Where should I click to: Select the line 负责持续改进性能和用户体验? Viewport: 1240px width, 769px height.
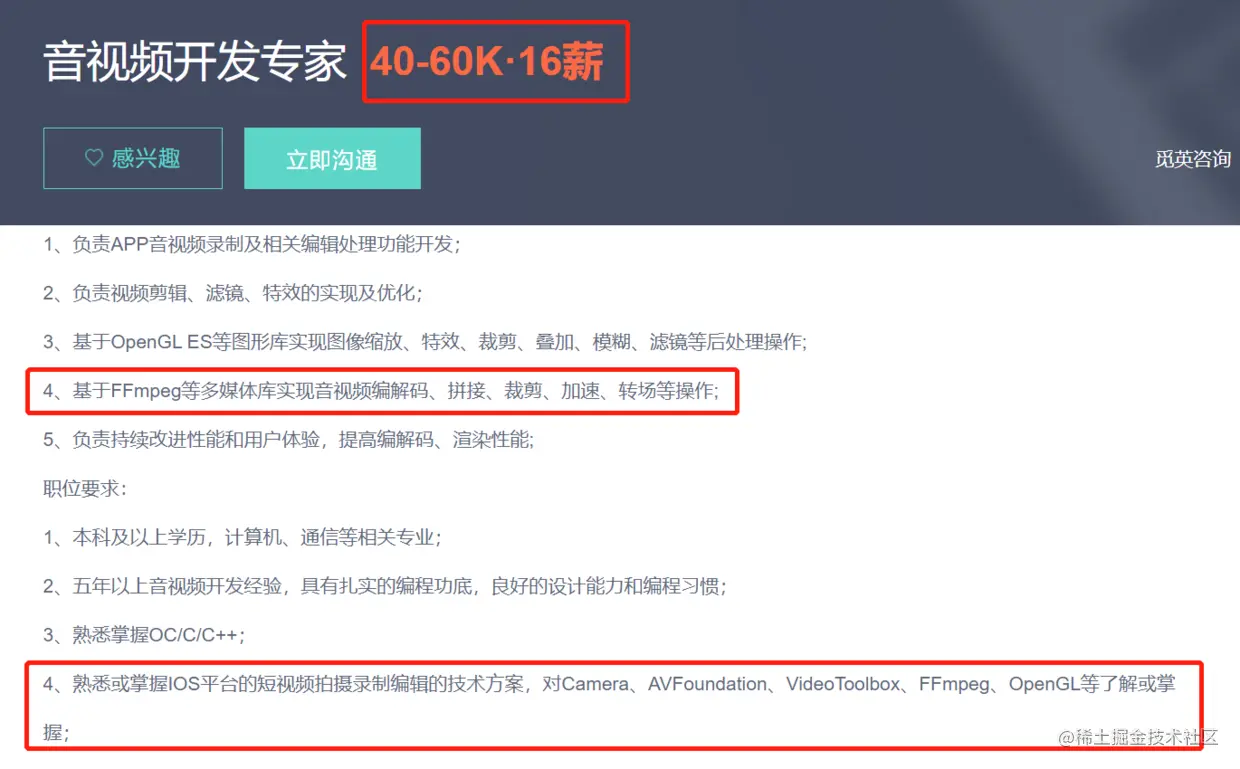289,440
